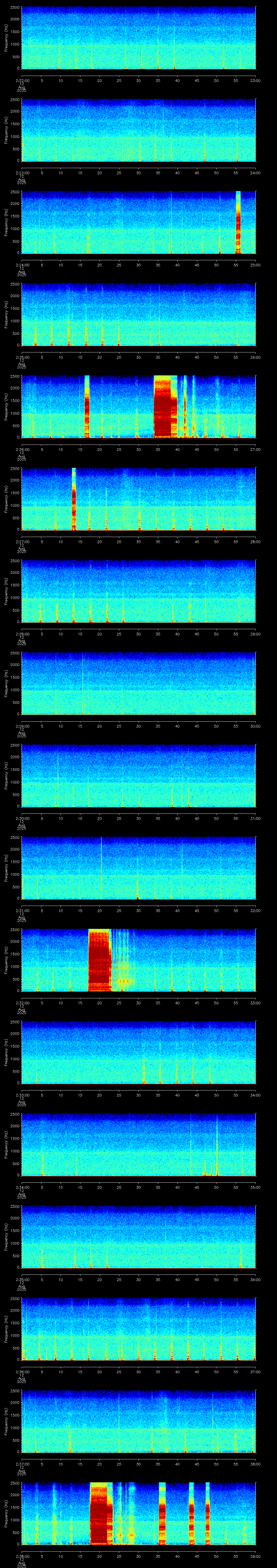
Task: Click the red burst in the 2:24:00 spectrogram
Action: [238, 222]
